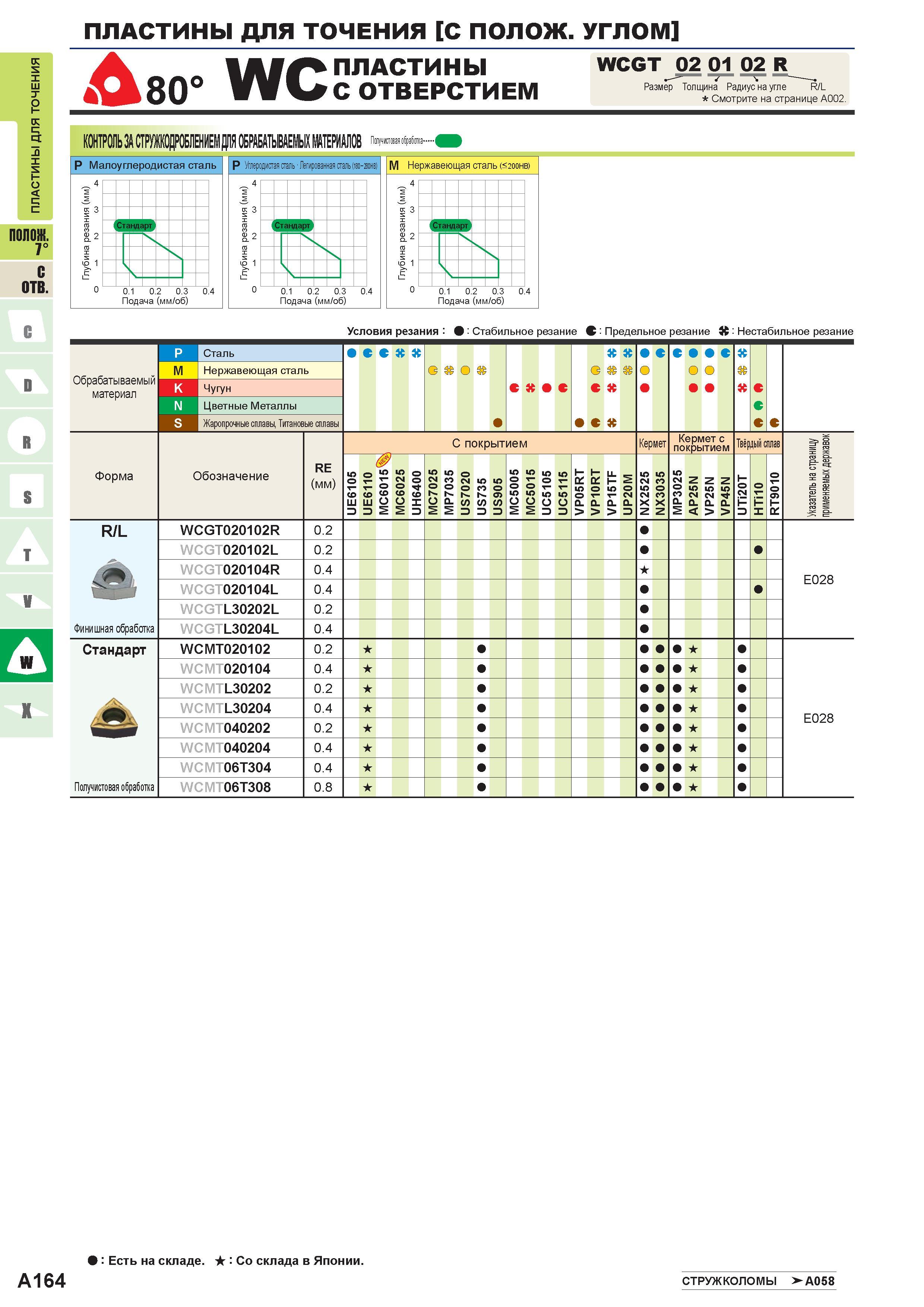The width and height of the screenshot is (924, 1307).
Task: Click the green Получистовая обработка legend pill
Action: 449,140
